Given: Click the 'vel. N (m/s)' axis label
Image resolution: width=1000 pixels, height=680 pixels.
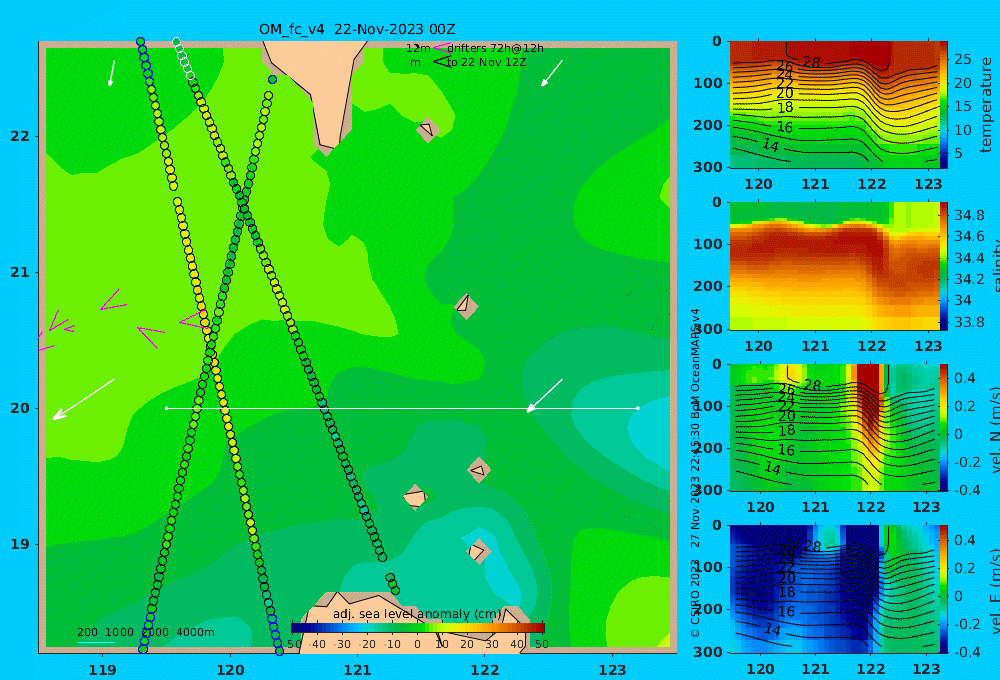Looking at the screenshot, I should pos(994,429).
